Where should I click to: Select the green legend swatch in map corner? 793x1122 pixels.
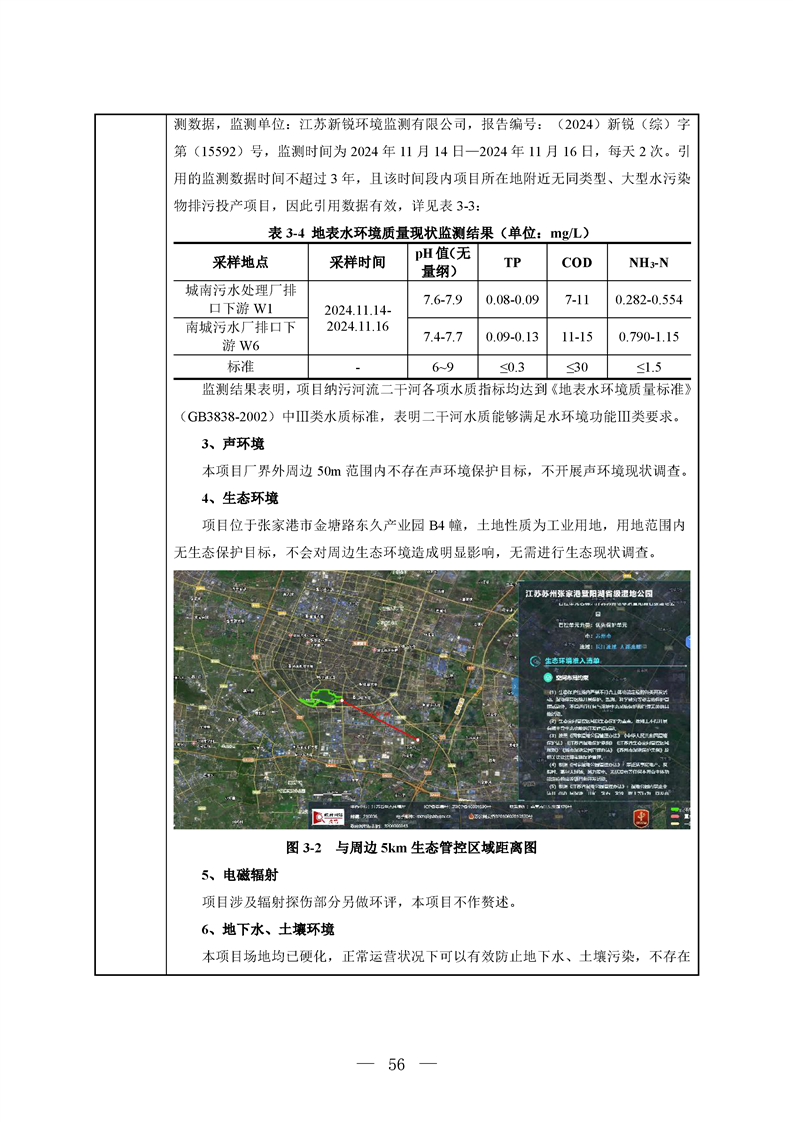676,811
